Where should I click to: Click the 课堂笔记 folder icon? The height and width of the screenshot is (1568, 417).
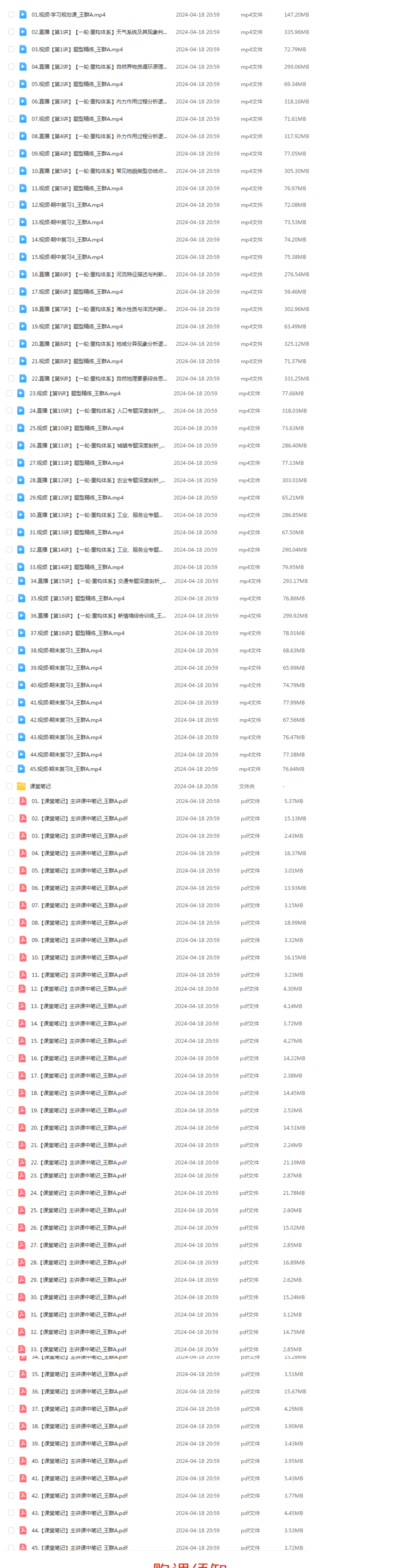(x=21, y=786)
